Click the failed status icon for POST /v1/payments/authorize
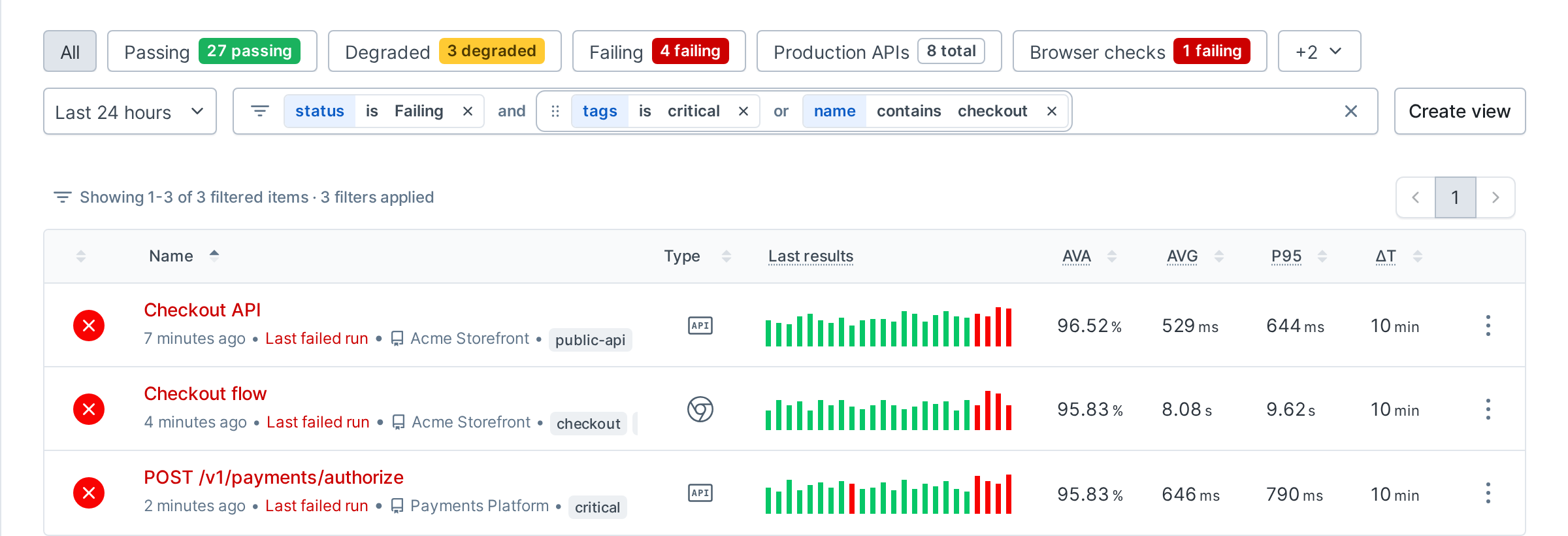This screenshot has width=1568, height=536. point(89,493)
